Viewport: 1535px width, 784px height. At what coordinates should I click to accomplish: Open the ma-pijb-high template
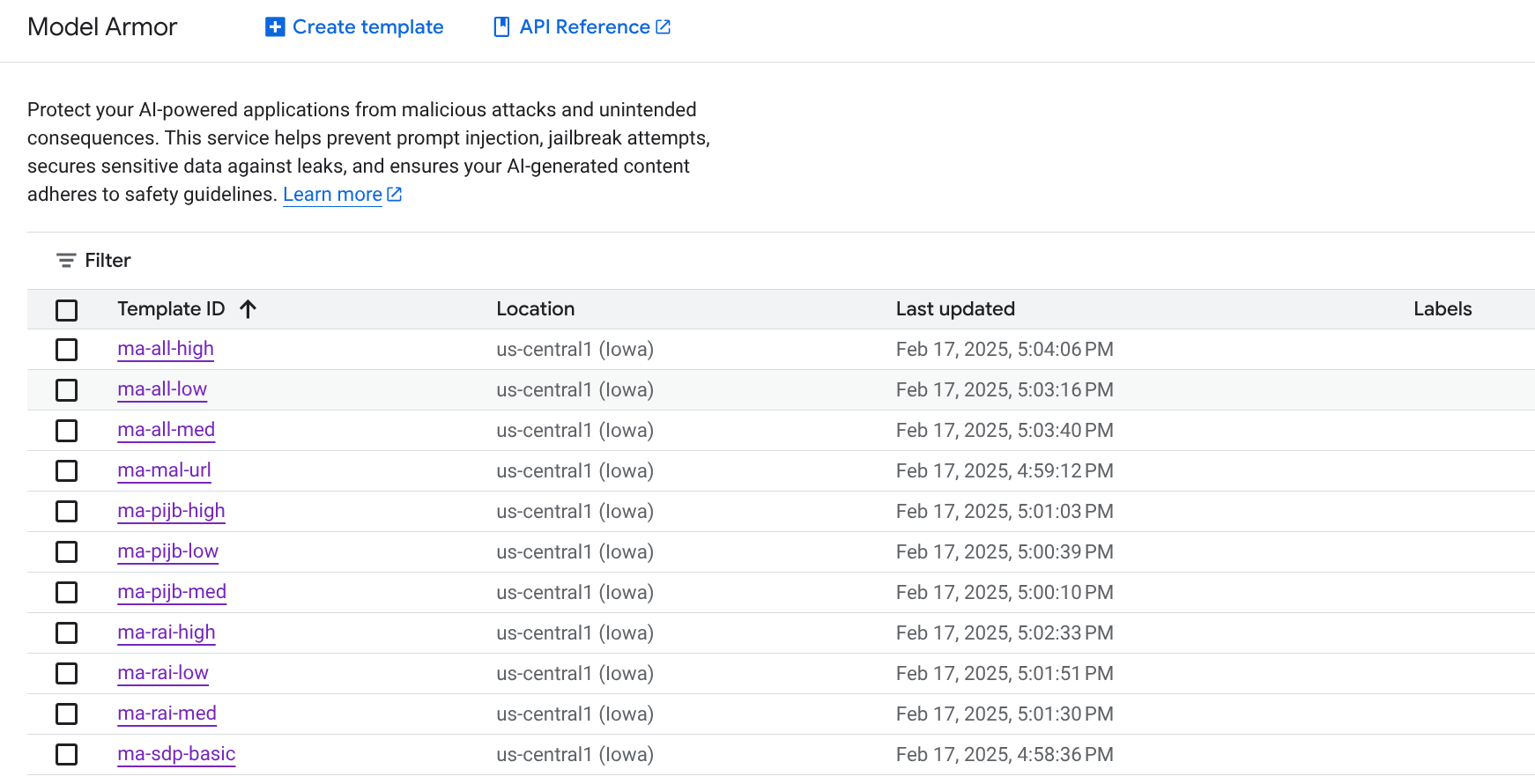[x=172, y=511]
